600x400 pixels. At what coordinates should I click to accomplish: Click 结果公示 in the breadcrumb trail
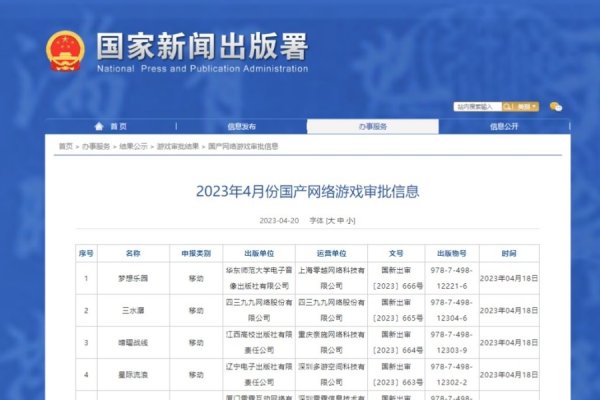(133, 146)
